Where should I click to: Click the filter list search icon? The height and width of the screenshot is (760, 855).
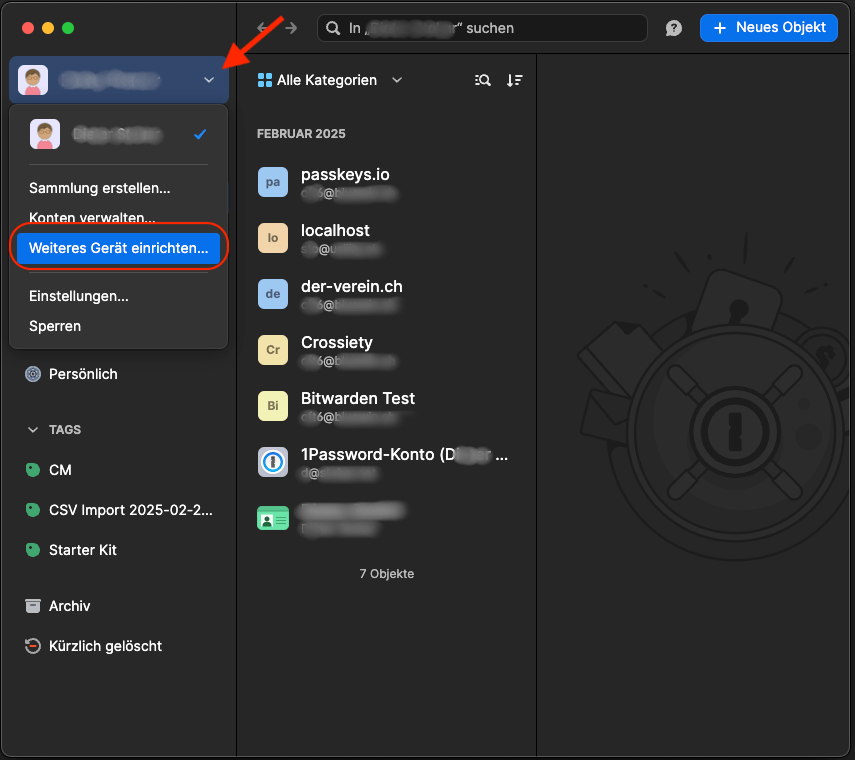point(483,80)
